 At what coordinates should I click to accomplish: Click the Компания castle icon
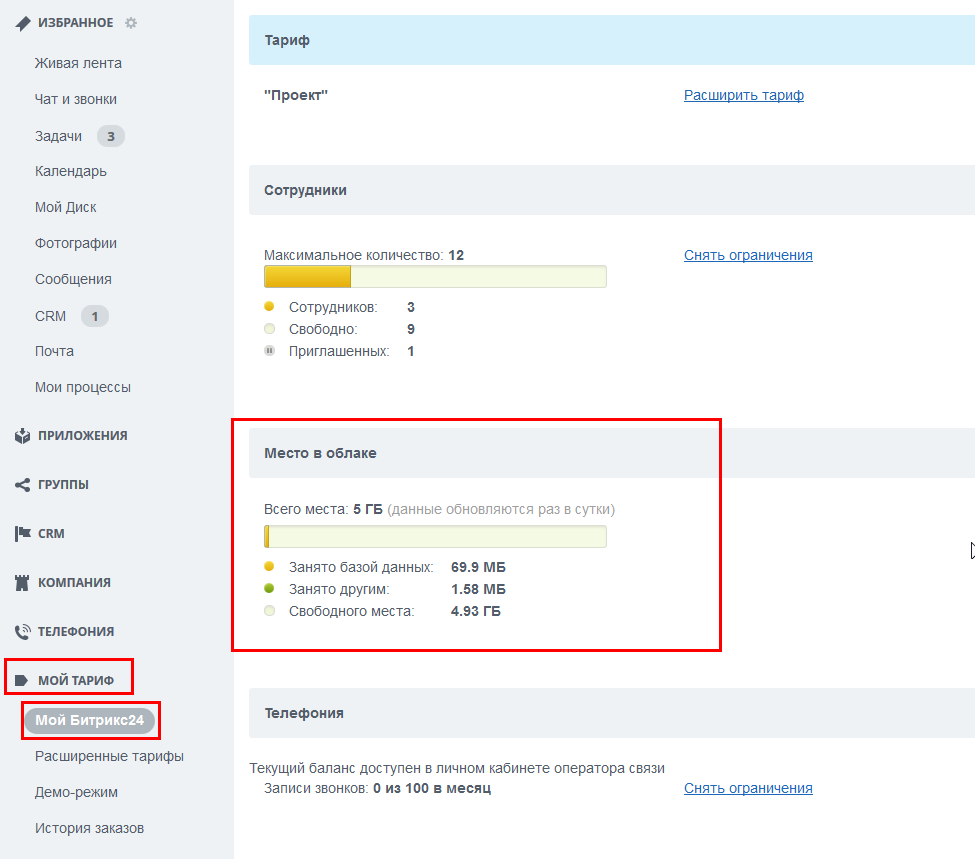pos(22,582)
